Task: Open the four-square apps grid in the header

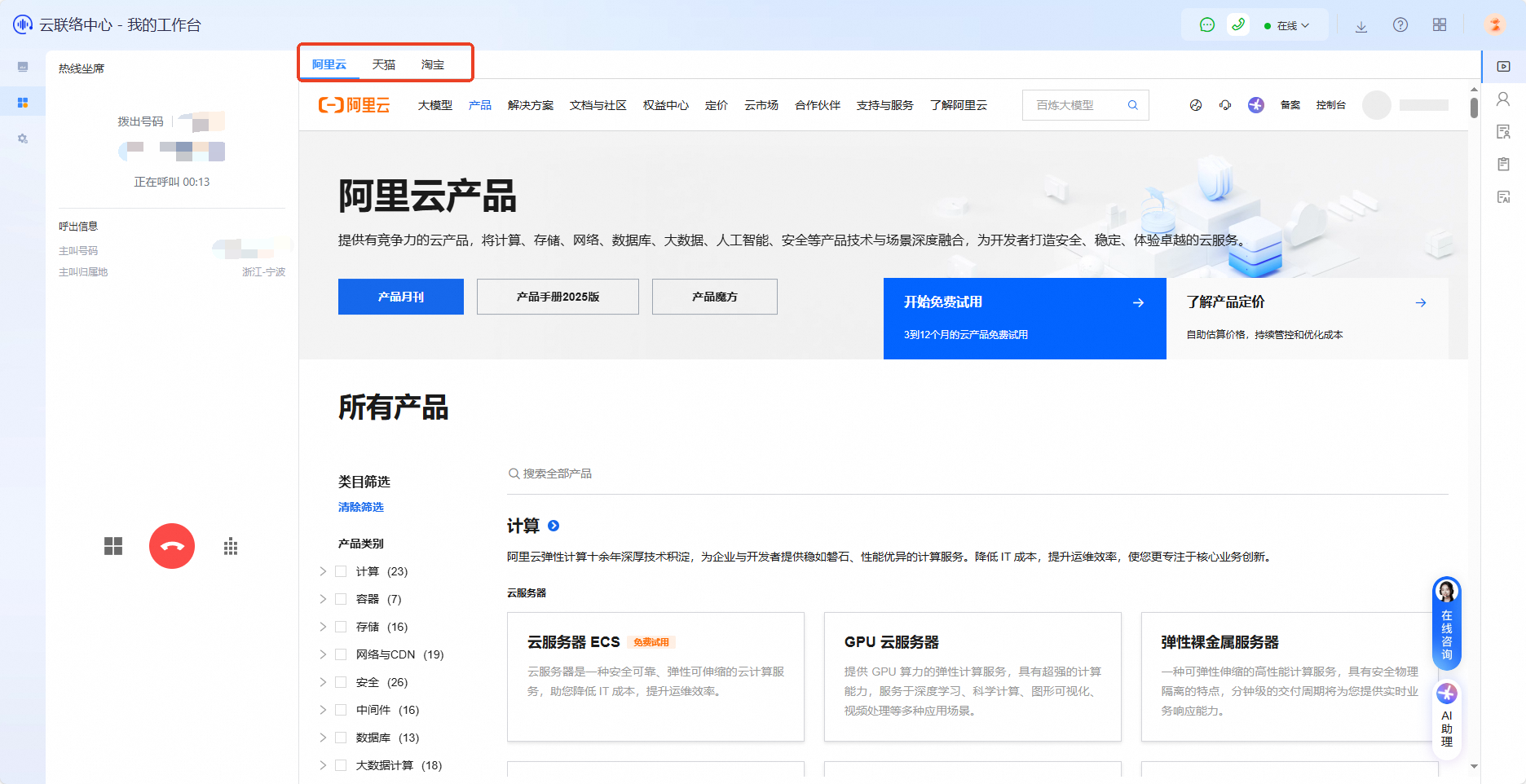Action: pyautogui.click(x=1440, y=25)
